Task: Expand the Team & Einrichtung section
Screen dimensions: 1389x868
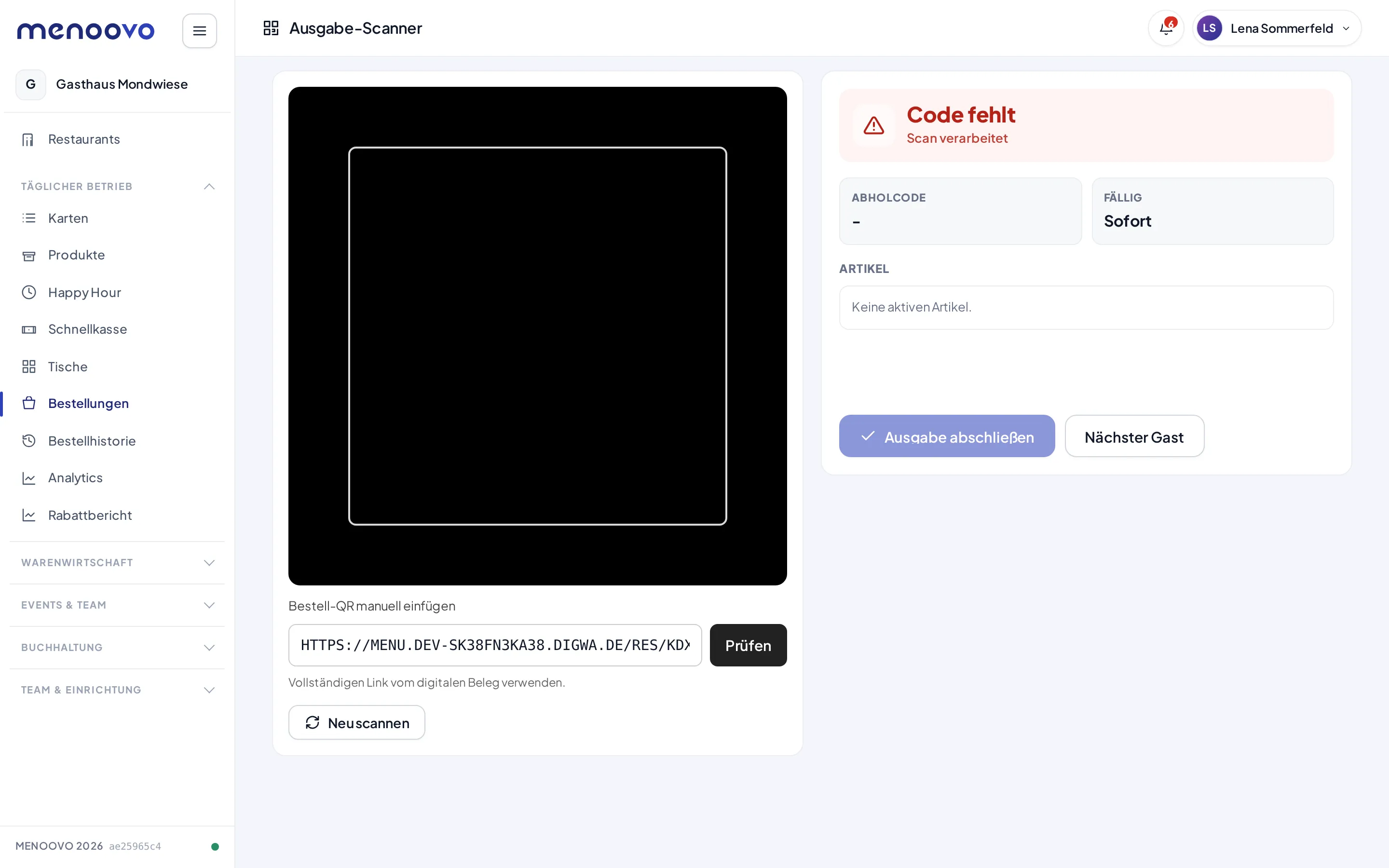Action: click(117, 690)
